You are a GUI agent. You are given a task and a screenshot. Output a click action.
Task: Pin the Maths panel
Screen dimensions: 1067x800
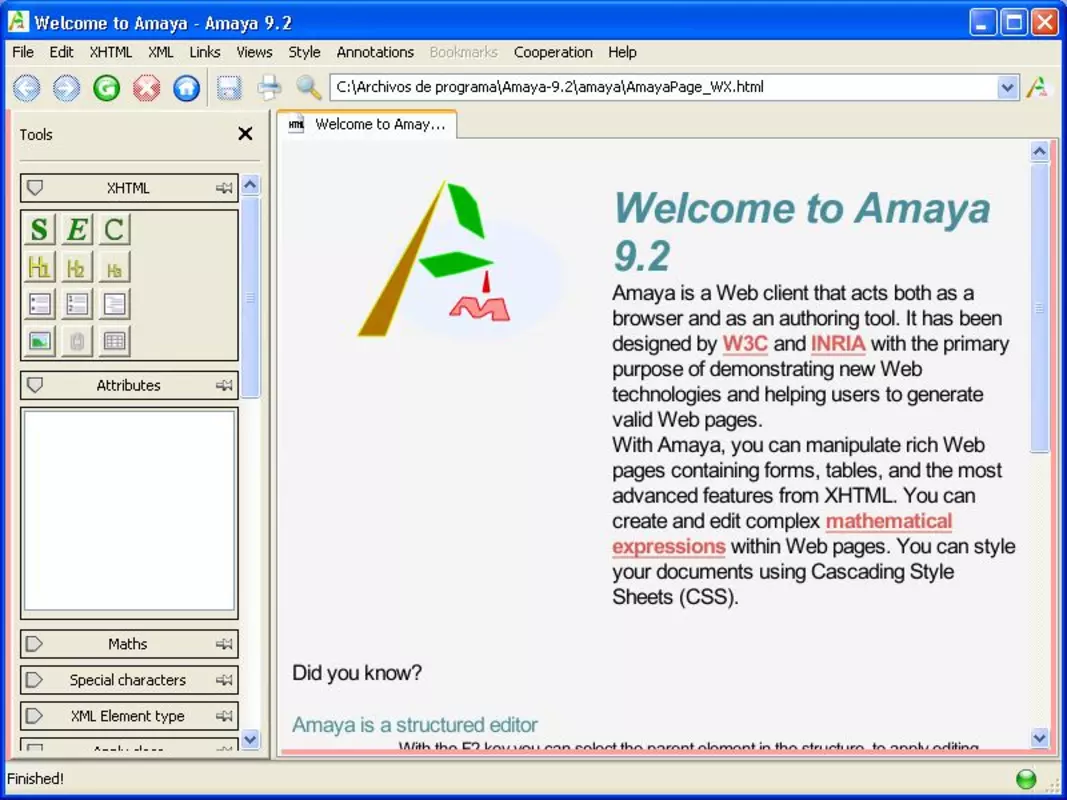click(224, 644)
